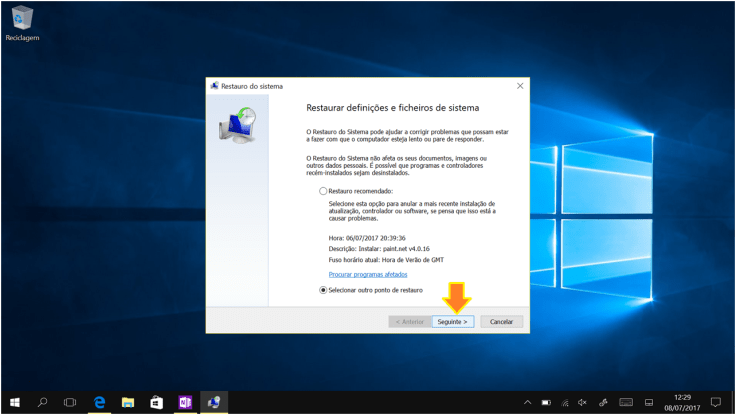Open the Reciclagem desktop icon
Image resolution: width=736 pixels, height=415 pixels.
click(x=21, y=20)
